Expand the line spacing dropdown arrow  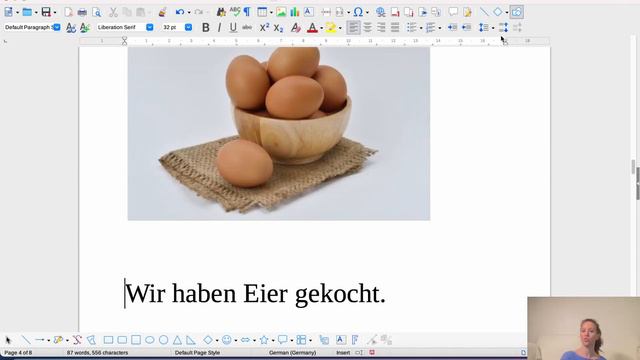[493, 28]
